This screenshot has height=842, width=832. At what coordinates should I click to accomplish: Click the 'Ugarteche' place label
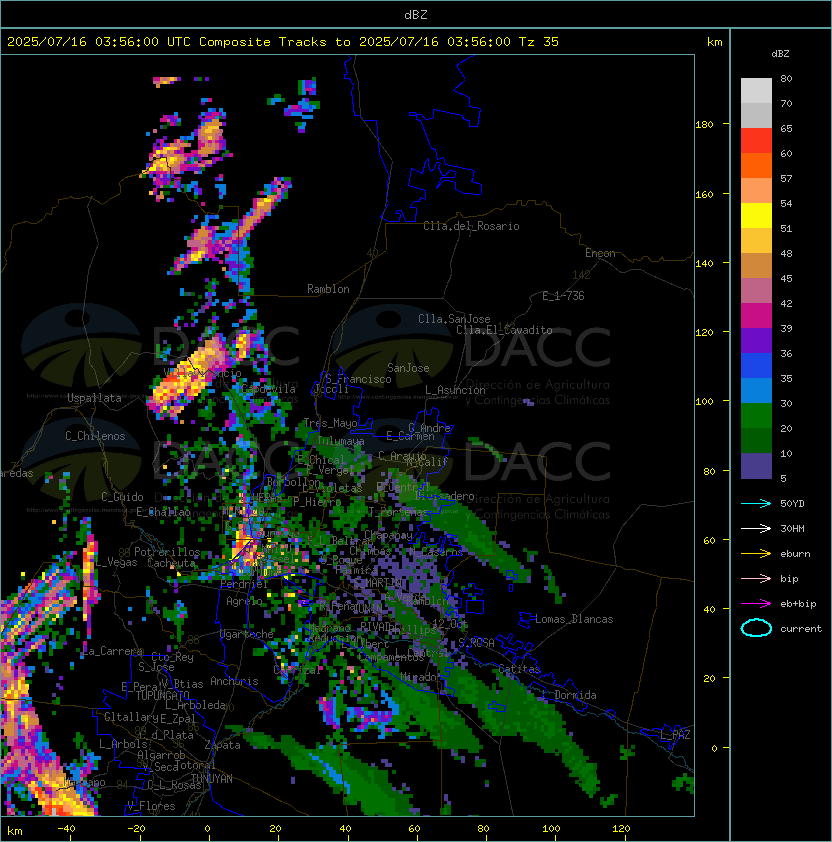click(247, 634)
